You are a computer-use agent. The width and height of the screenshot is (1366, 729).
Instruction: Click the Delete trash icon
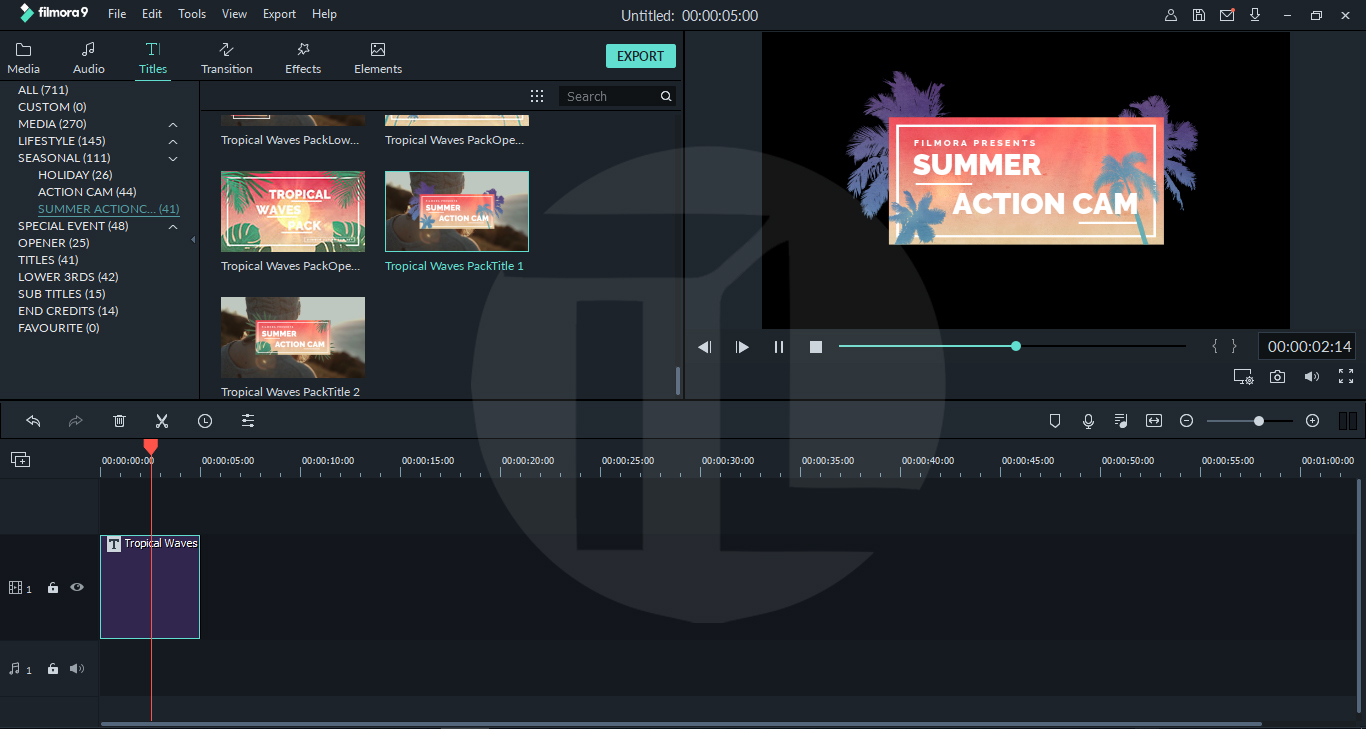(x=119, y=420)
